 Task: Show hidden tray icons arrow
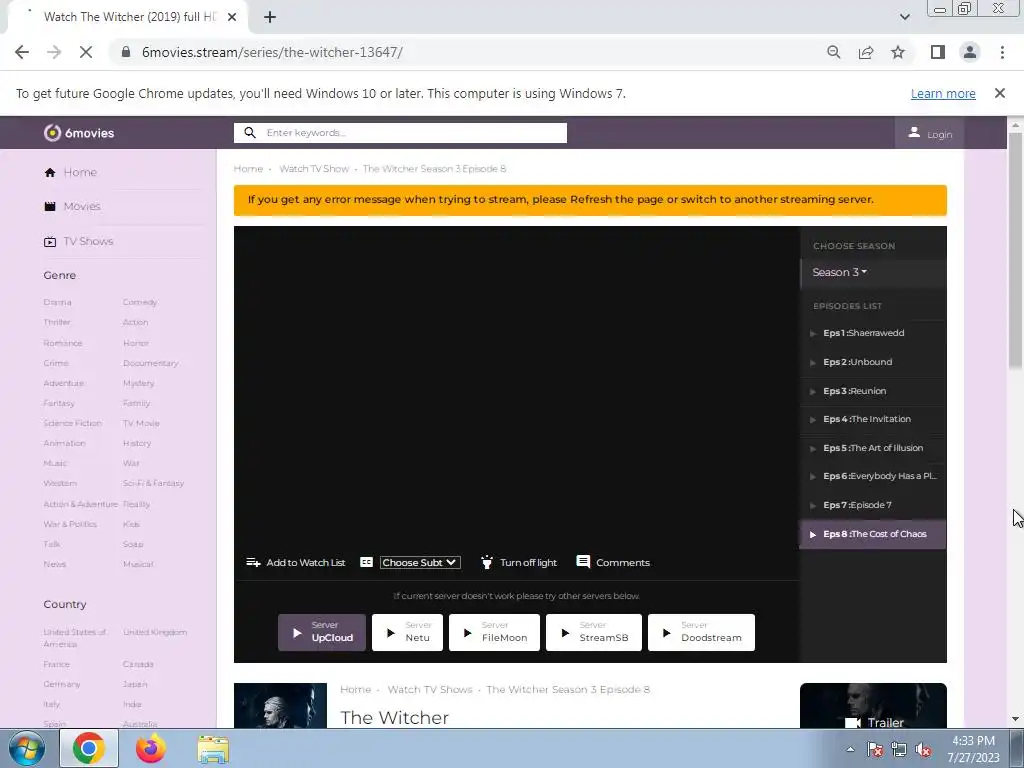click(x=850, y=750)
